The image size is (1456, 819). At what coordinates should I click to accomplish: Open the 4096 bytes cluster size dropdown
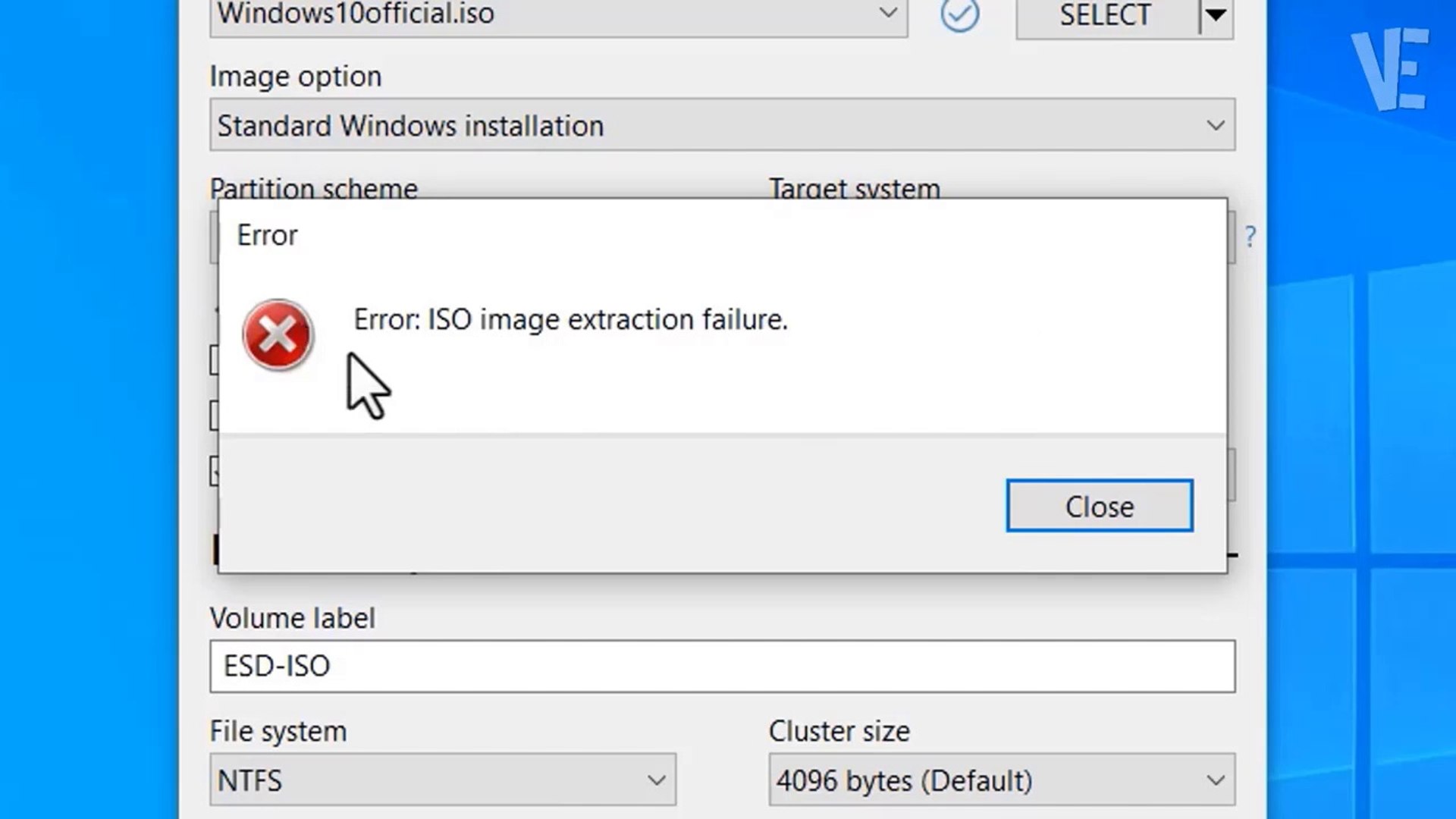[1215, 780]
